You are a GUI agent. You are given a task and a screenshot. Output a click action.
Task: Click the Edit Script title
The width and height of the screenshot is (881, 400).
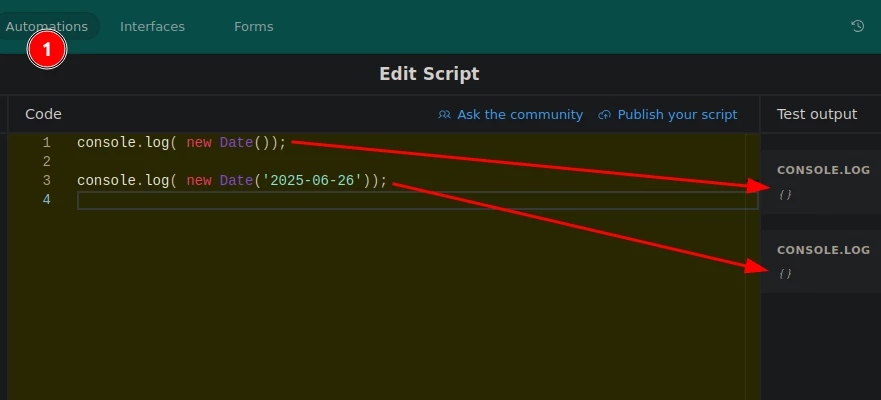tap(429, 74)
